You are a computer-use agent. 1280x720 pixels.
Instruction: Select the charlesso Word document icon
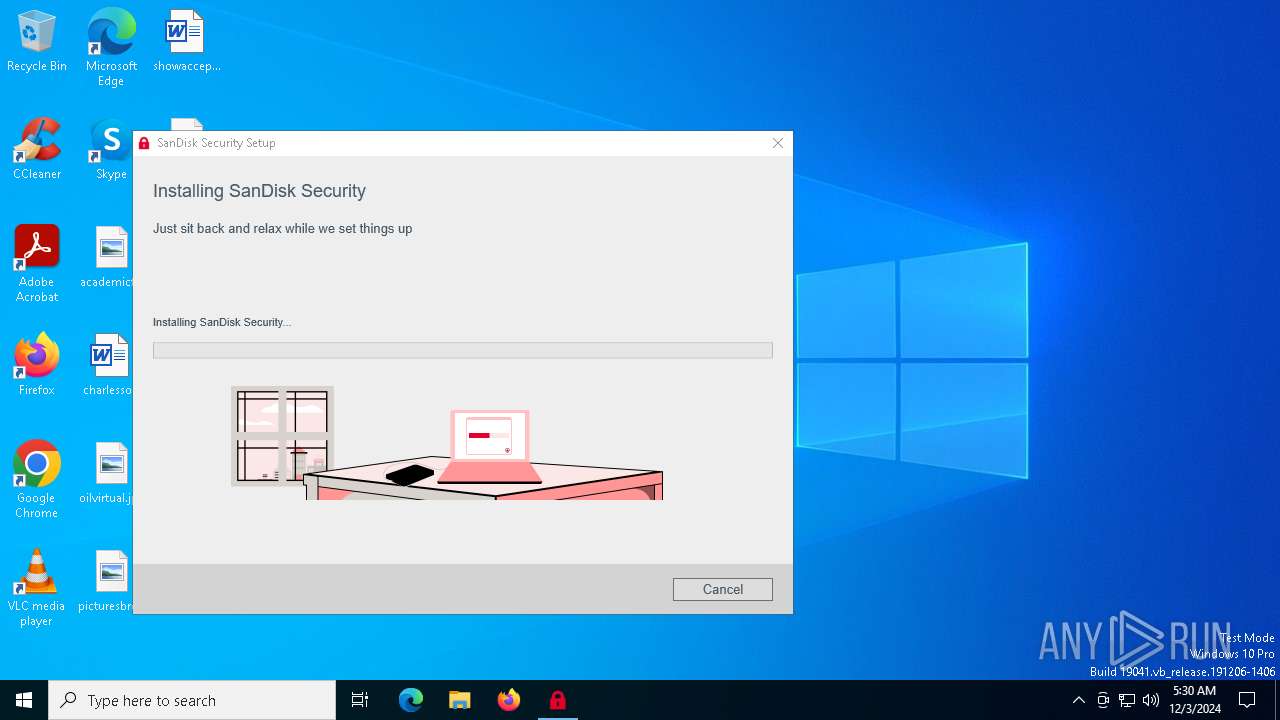(110, 365)
